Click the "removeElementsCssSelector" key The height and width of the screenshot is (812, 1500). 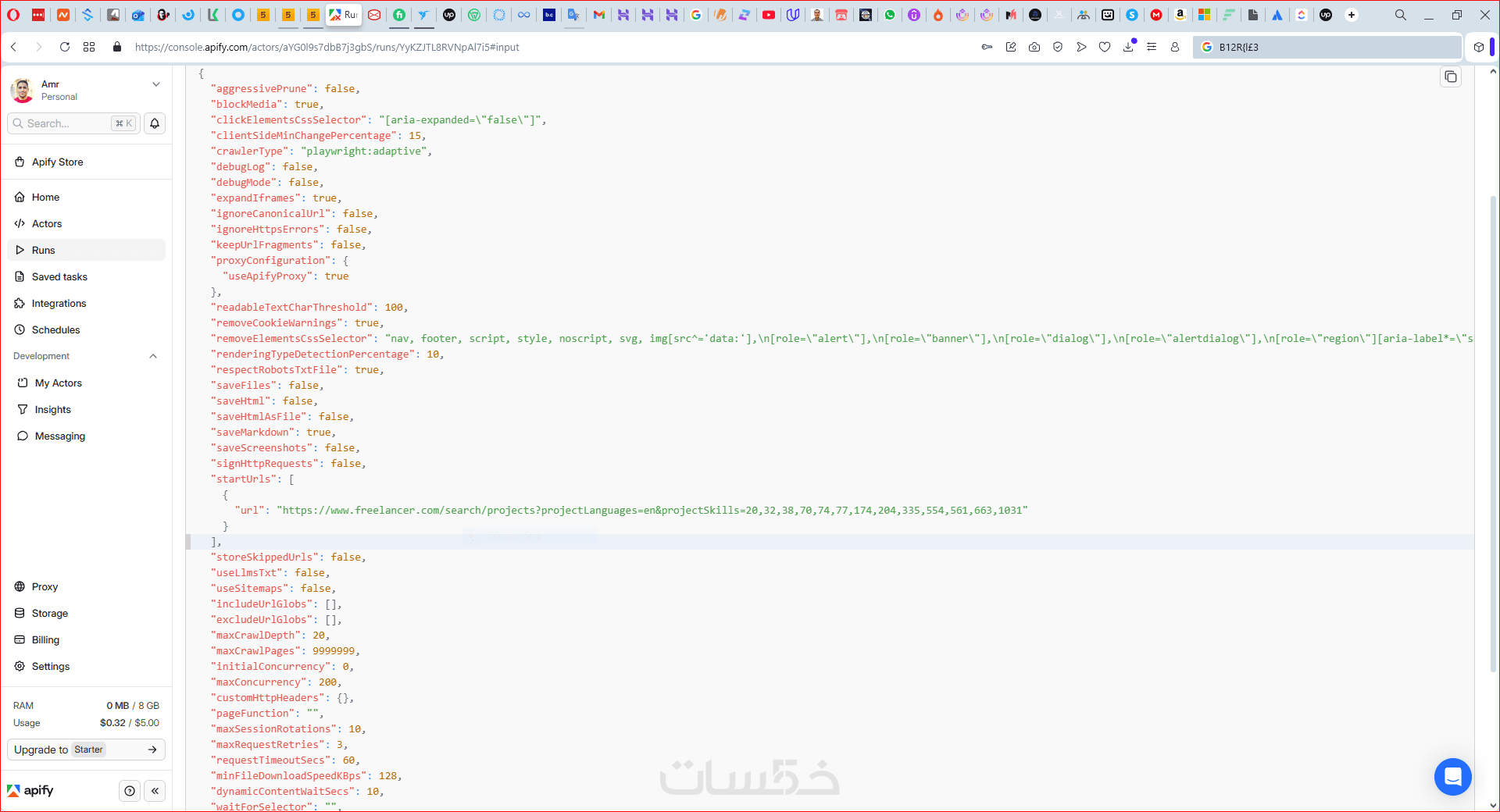[292, 339]
